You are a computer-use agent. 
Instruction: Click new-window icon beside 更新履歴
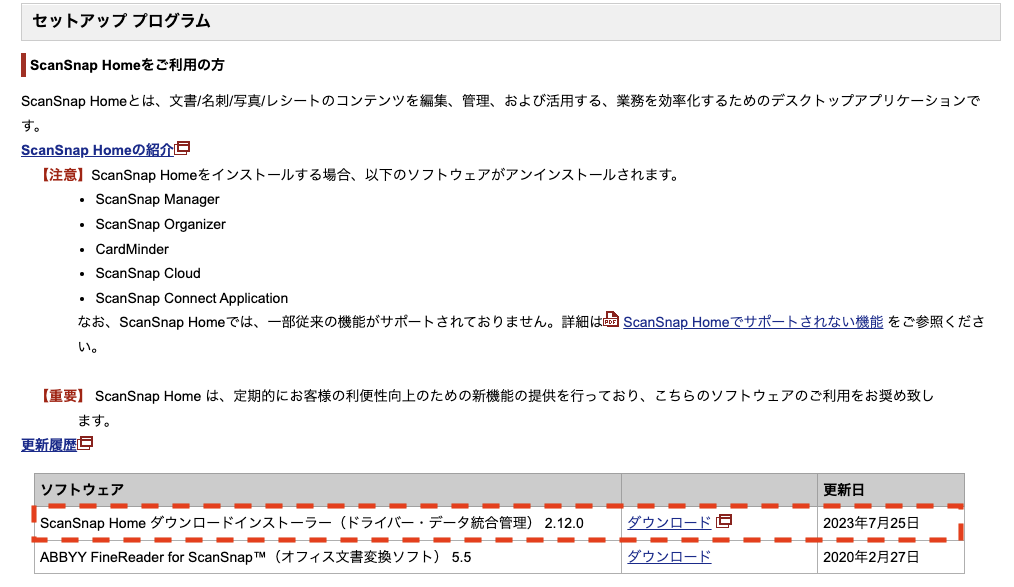[x=85, y=443]
